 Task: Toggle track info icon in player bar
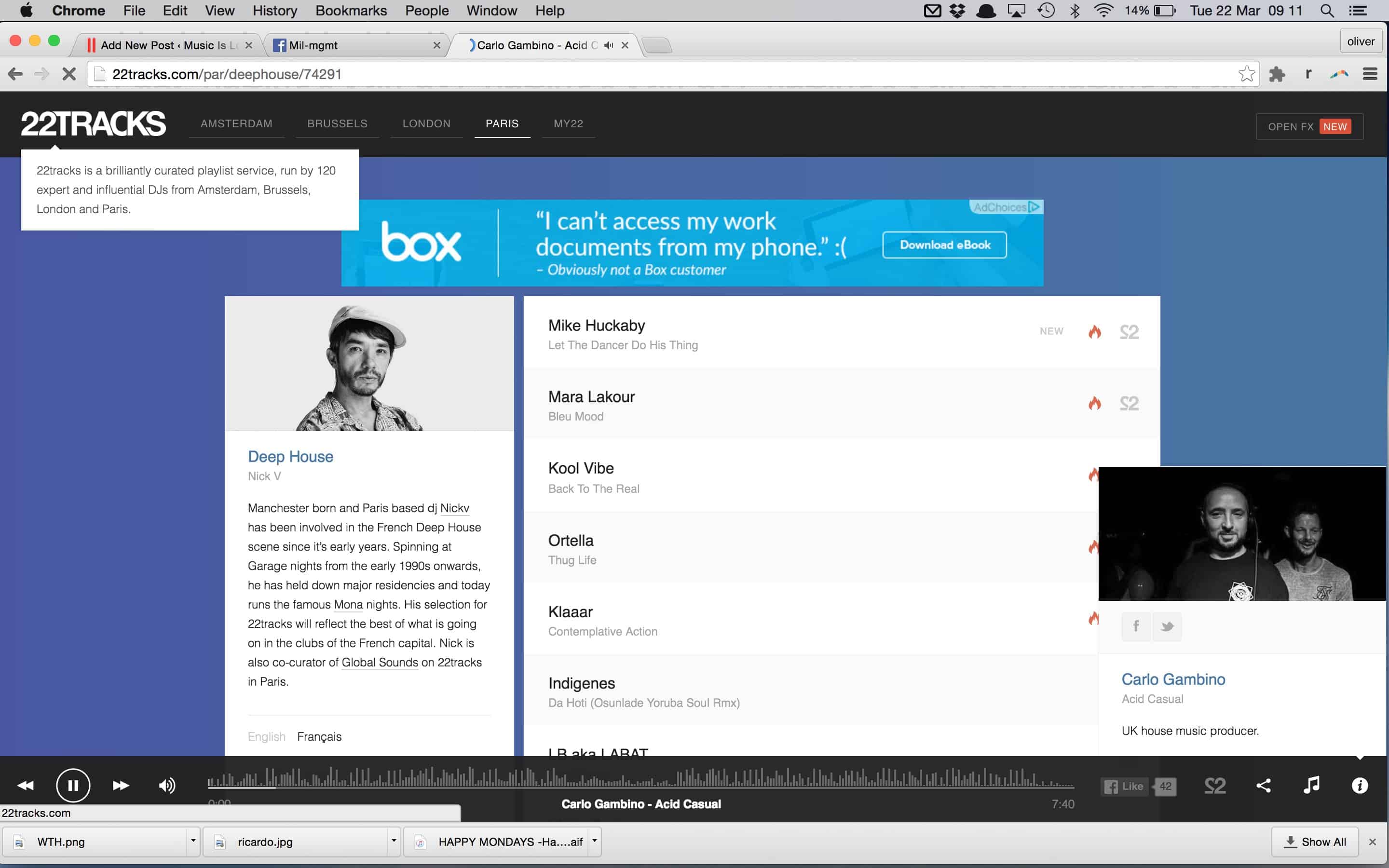click(1360, 786)
